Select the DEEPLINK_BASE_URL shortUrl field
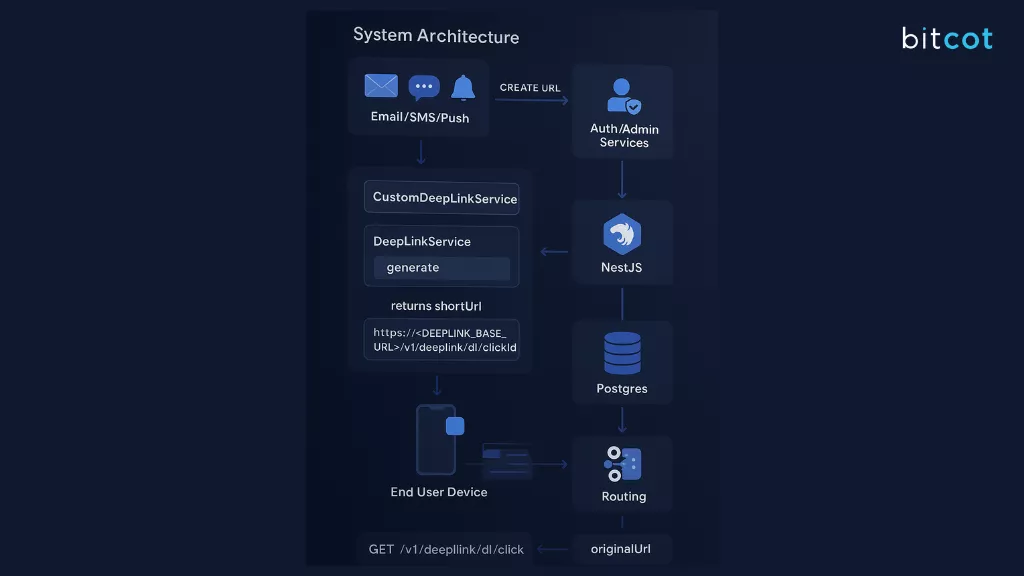 click(x=441, y=339)
